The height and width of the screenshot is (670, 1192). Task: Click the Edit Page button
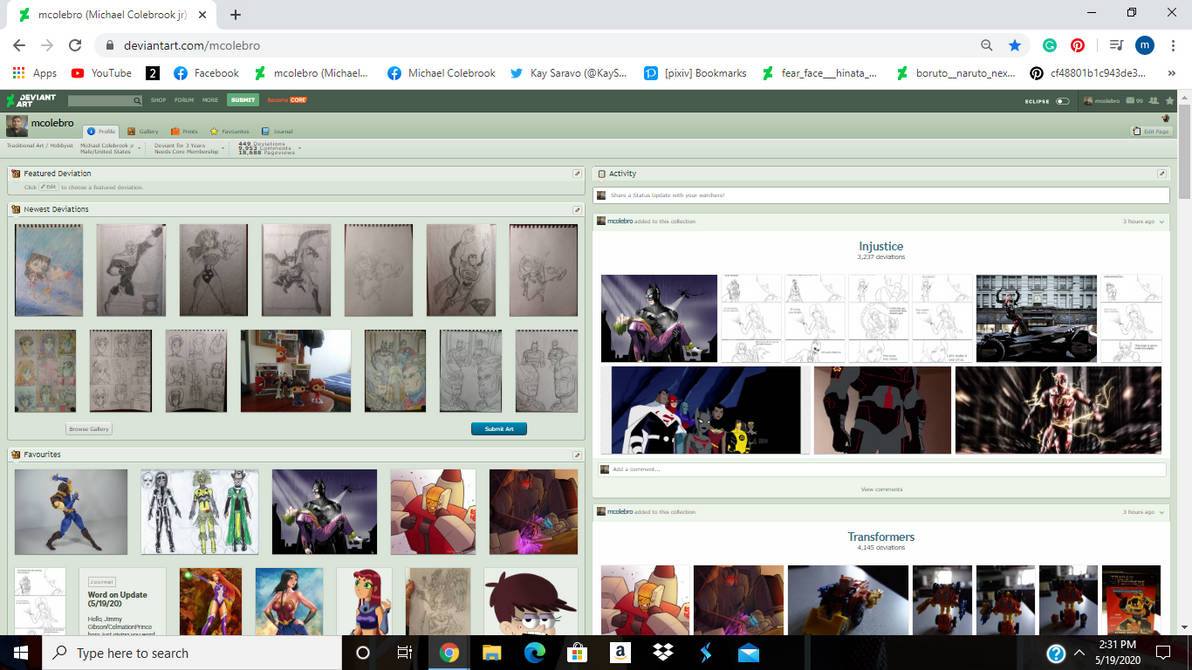point(1151,132)
